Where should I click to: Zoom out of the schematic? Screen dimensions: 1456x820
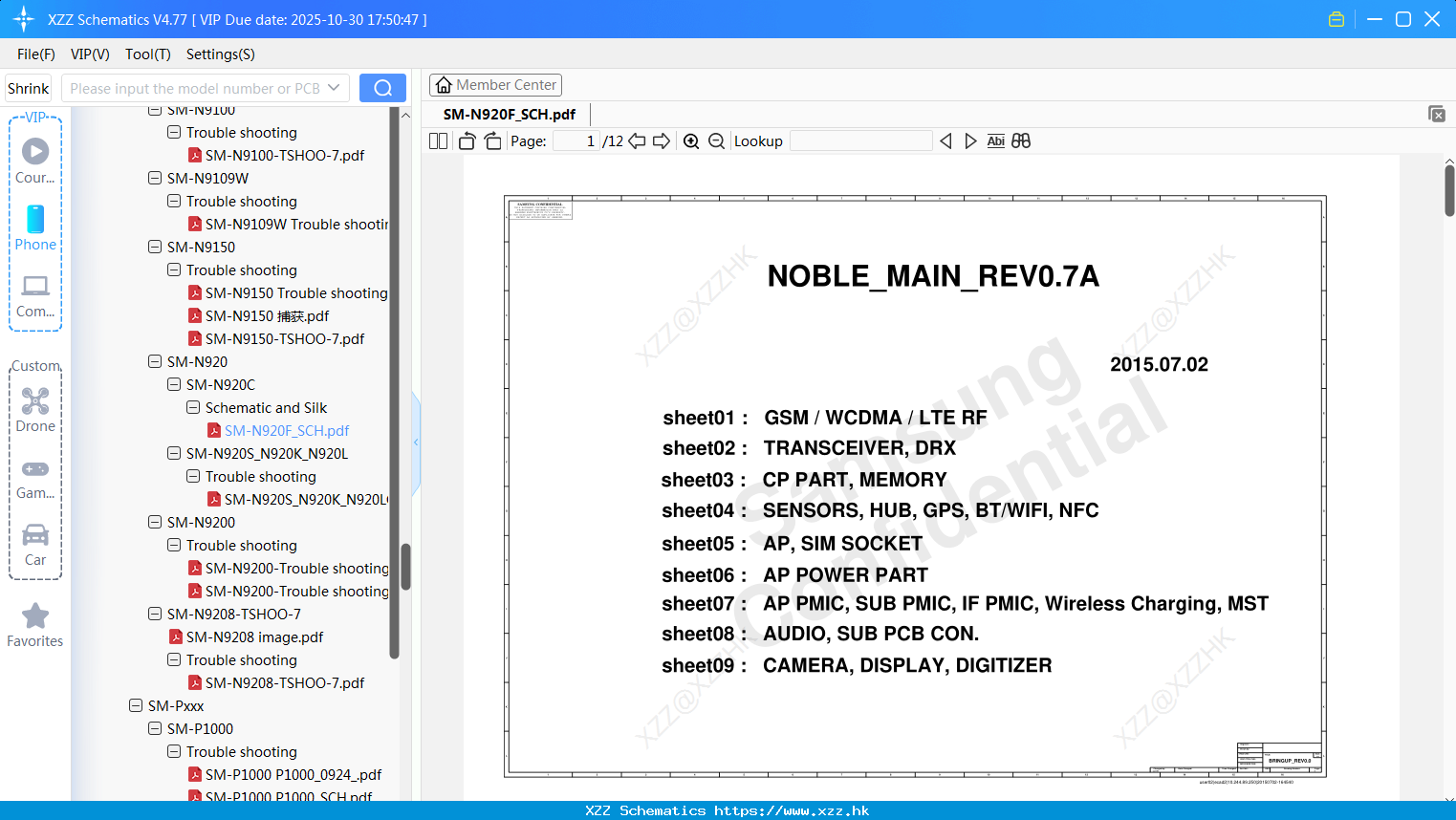(x=716, y=141)
